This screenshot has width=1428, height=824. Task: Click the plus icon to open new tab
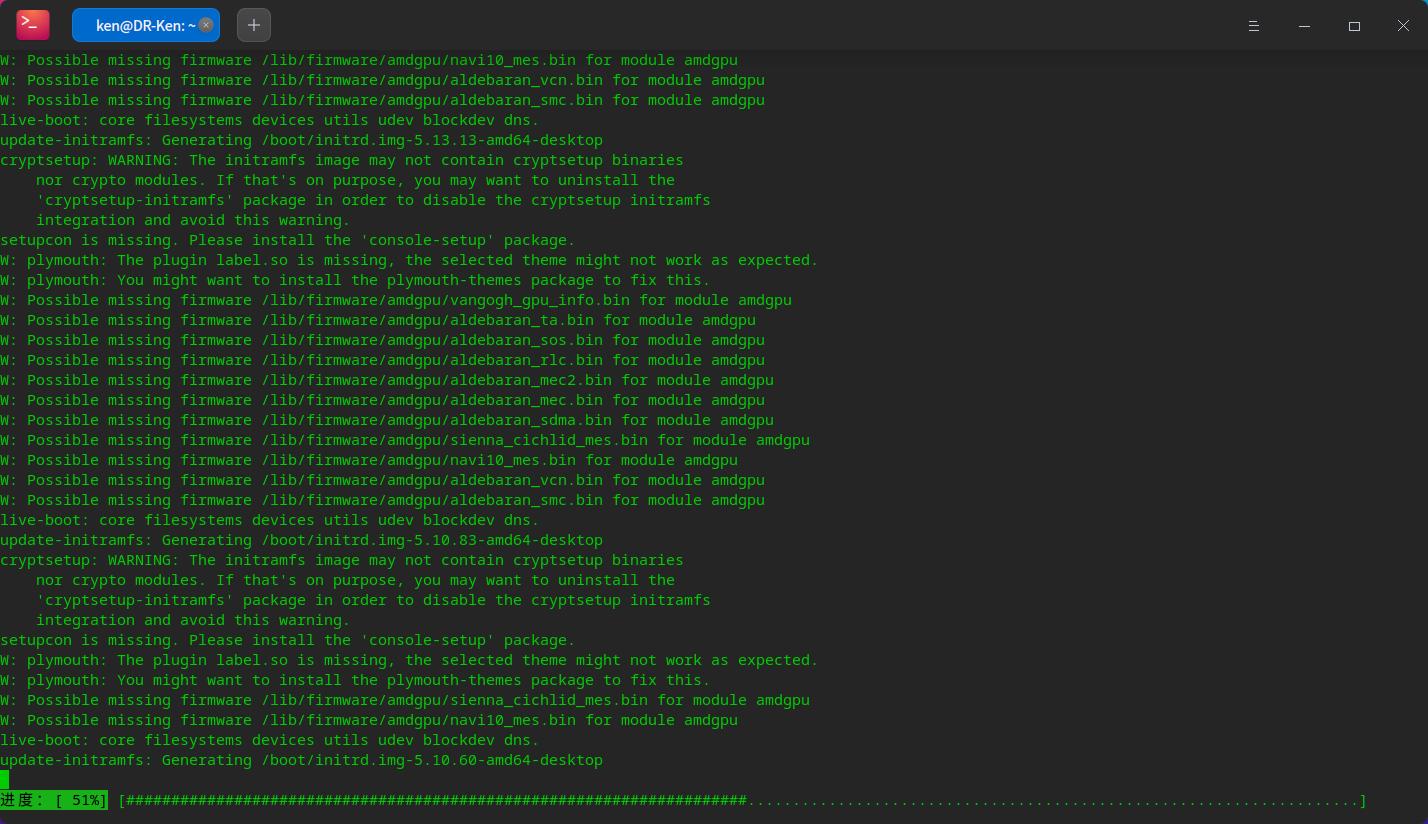pos(253,24)
